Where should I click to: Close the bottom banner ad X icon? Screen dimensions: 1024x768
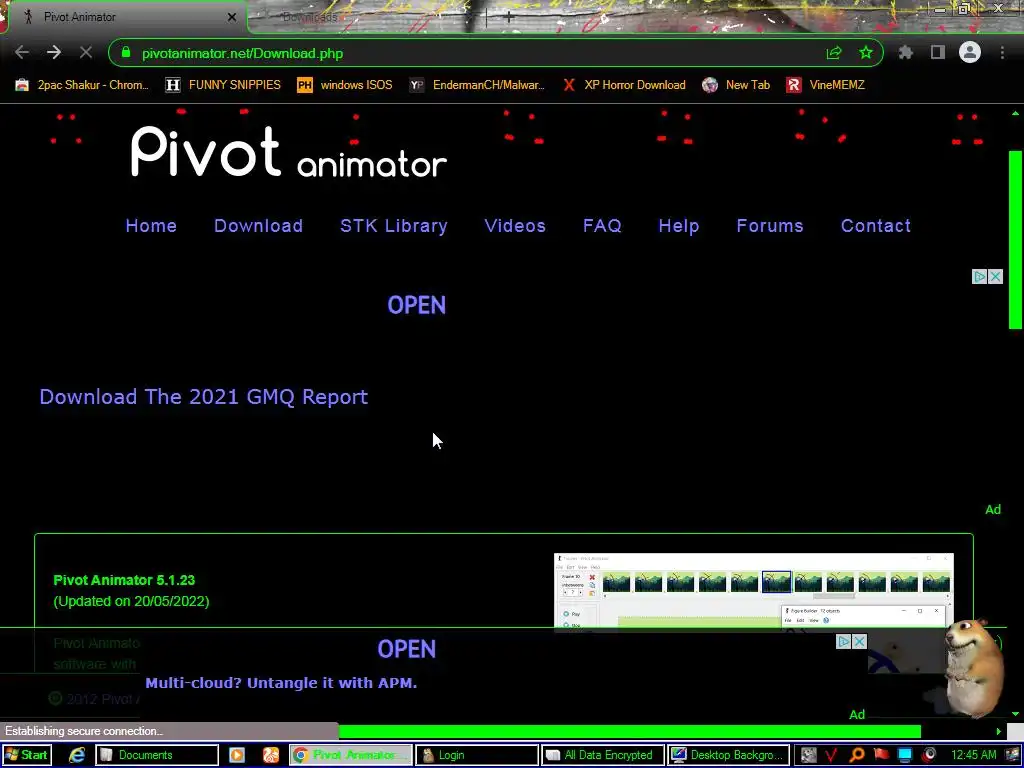859,642
